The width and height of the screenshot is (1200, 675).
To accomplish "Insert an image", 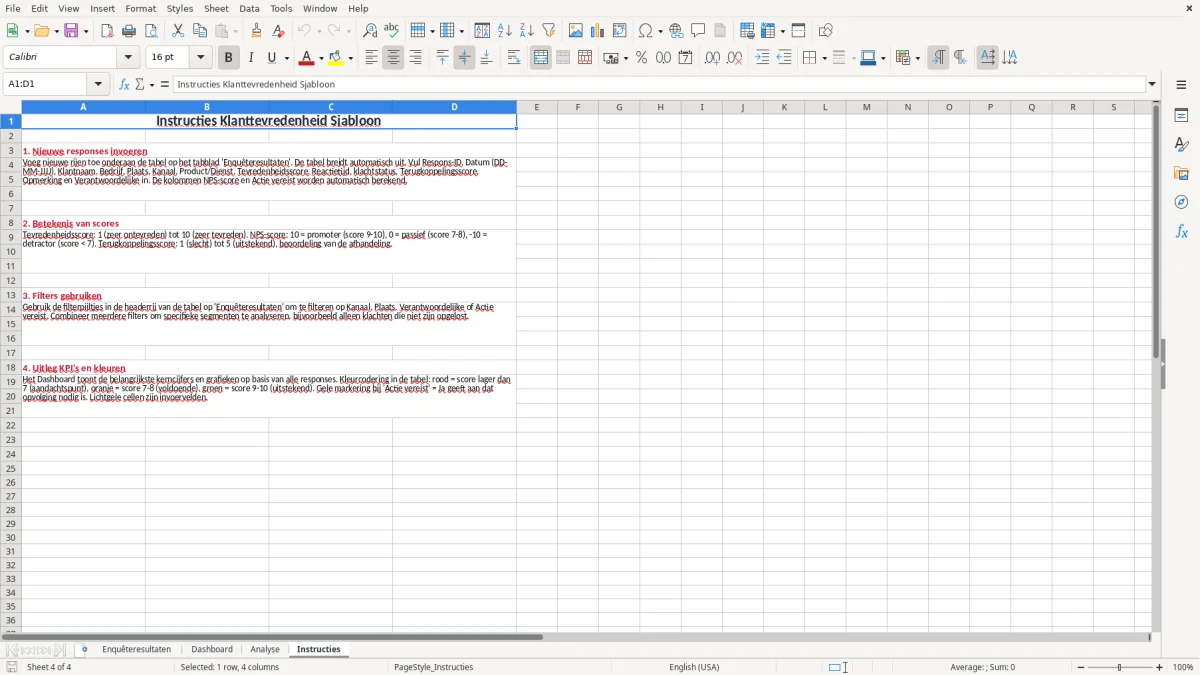I will [x=576, y=31].
